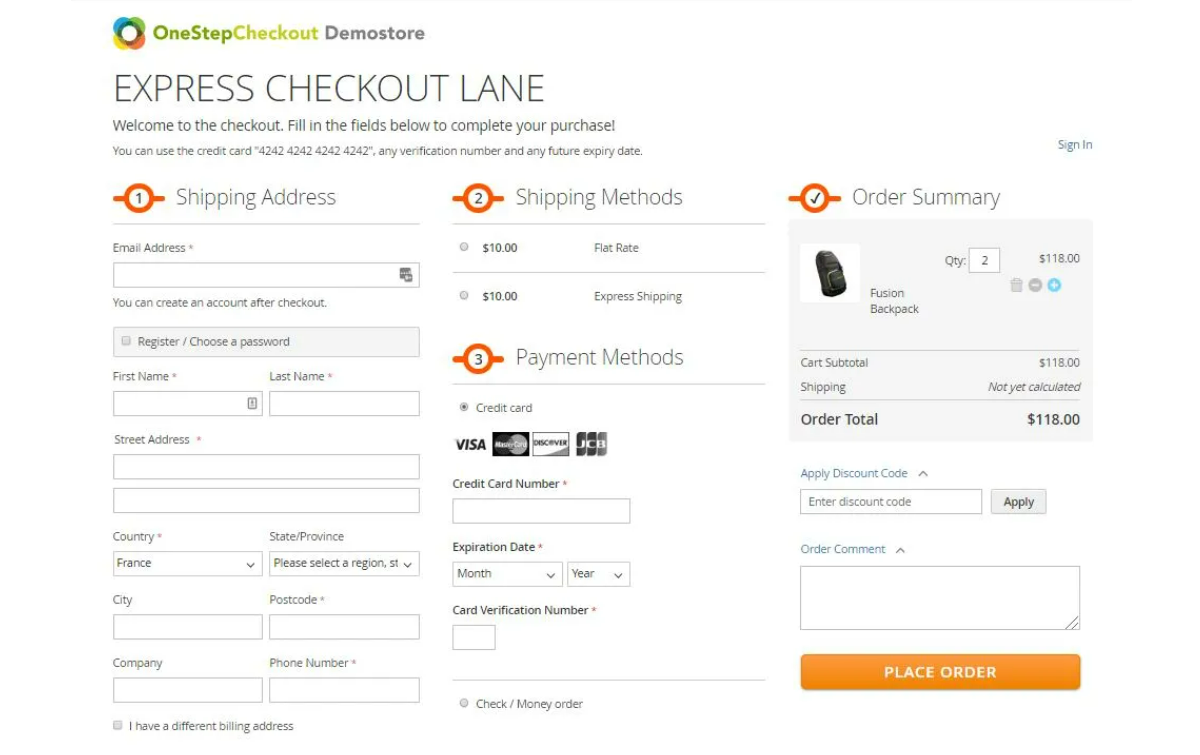Decrease quantity with the minus icon

(1035, 285)
